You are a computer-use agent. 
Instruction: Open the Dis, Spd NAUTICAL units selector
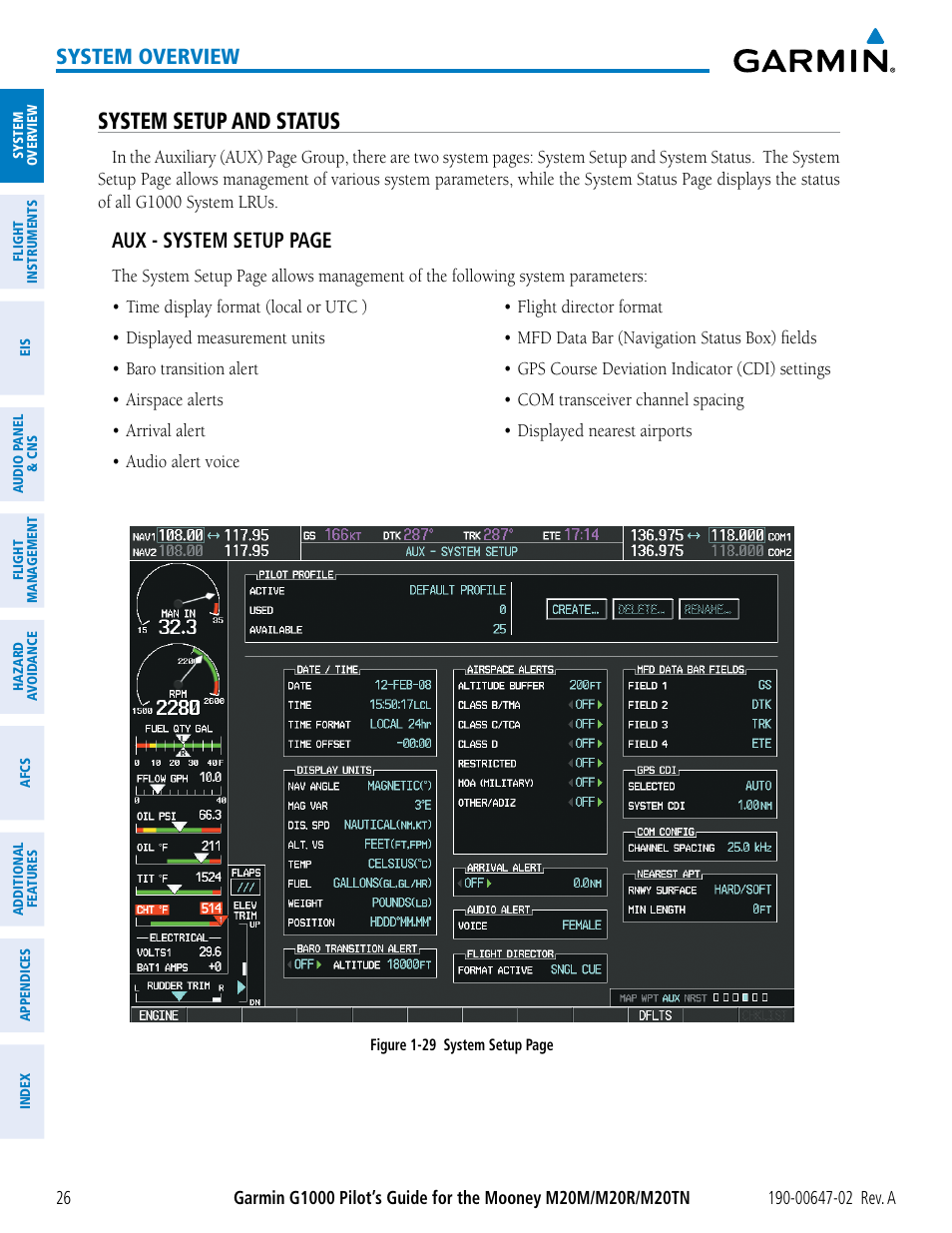(387, 825)
